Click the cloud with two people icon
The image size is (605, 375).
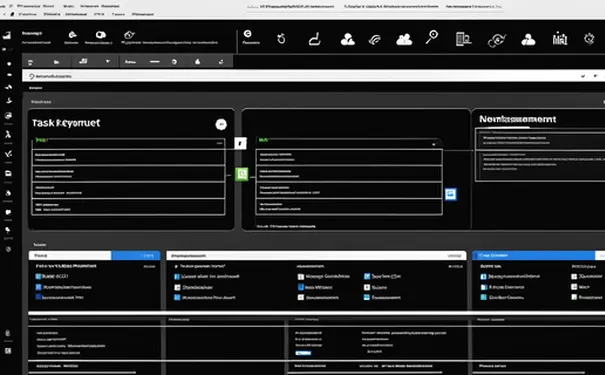click(x=404, y=39)
